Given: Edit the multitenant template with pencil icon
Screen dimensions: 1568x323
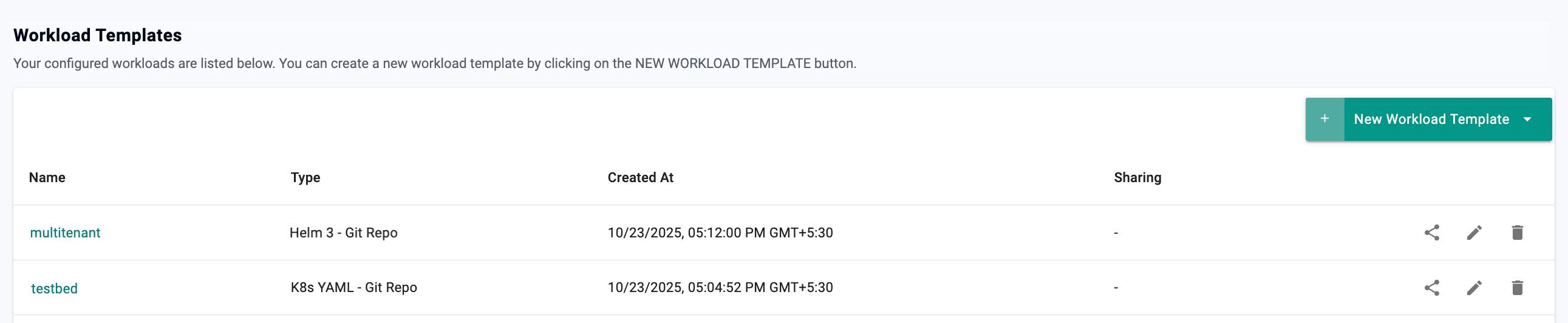Looking at the screenshot, I should pos(1474,233).
